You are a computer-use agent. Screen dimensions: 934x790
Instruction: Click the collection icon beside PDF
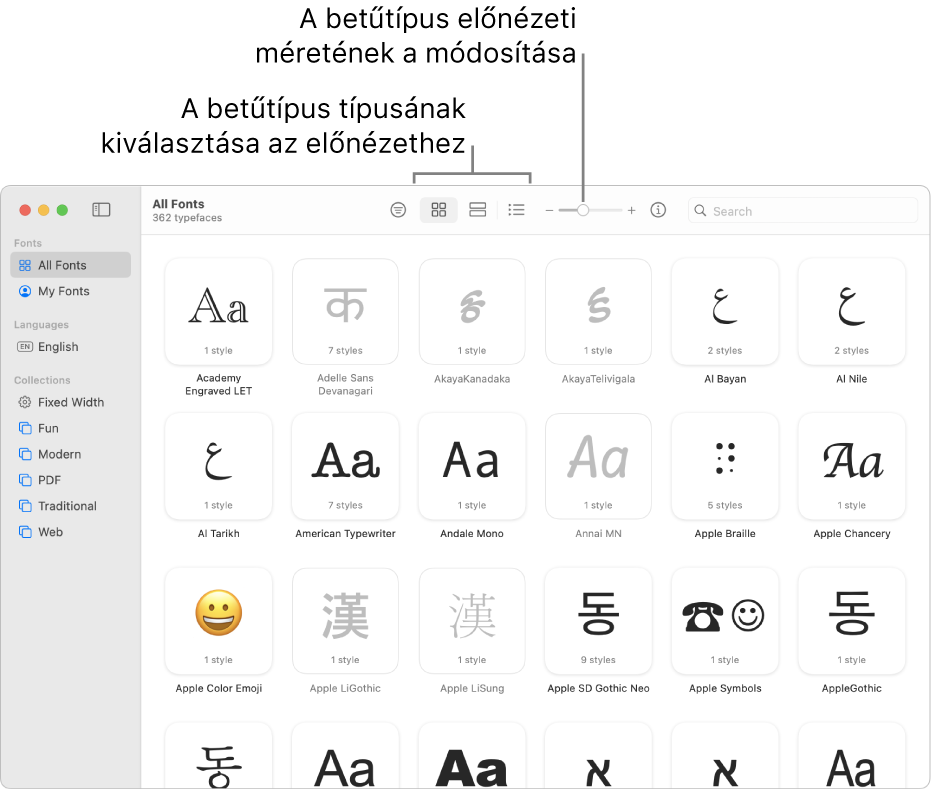[x=25, y=480]
